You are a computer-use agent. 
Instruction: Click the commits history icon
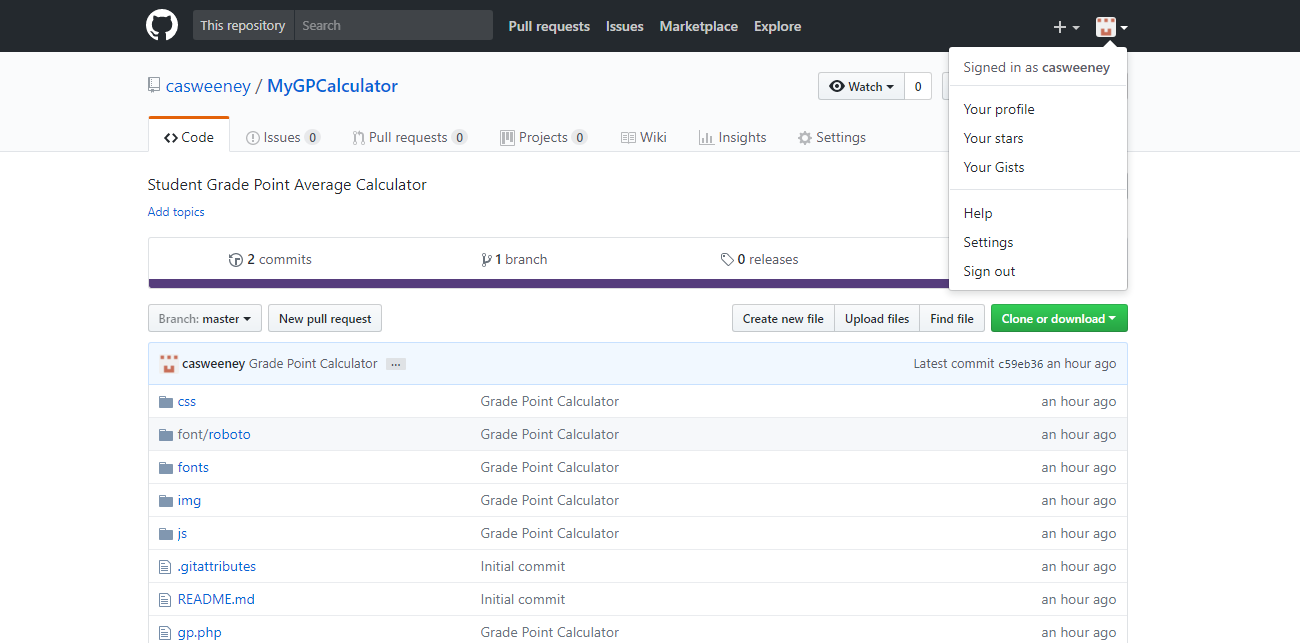(x=236, y=260)
